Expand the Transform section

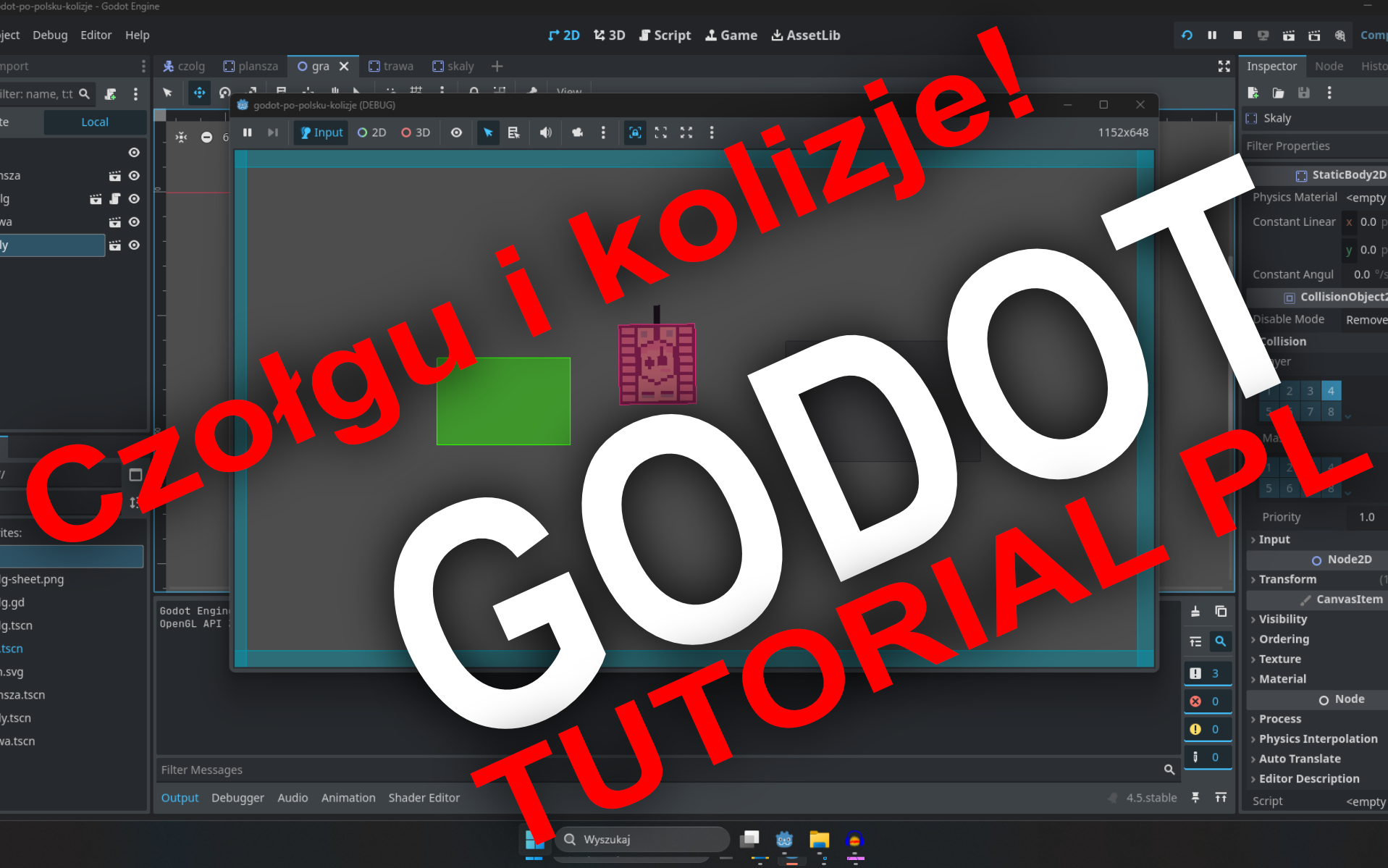[1287, 579]
